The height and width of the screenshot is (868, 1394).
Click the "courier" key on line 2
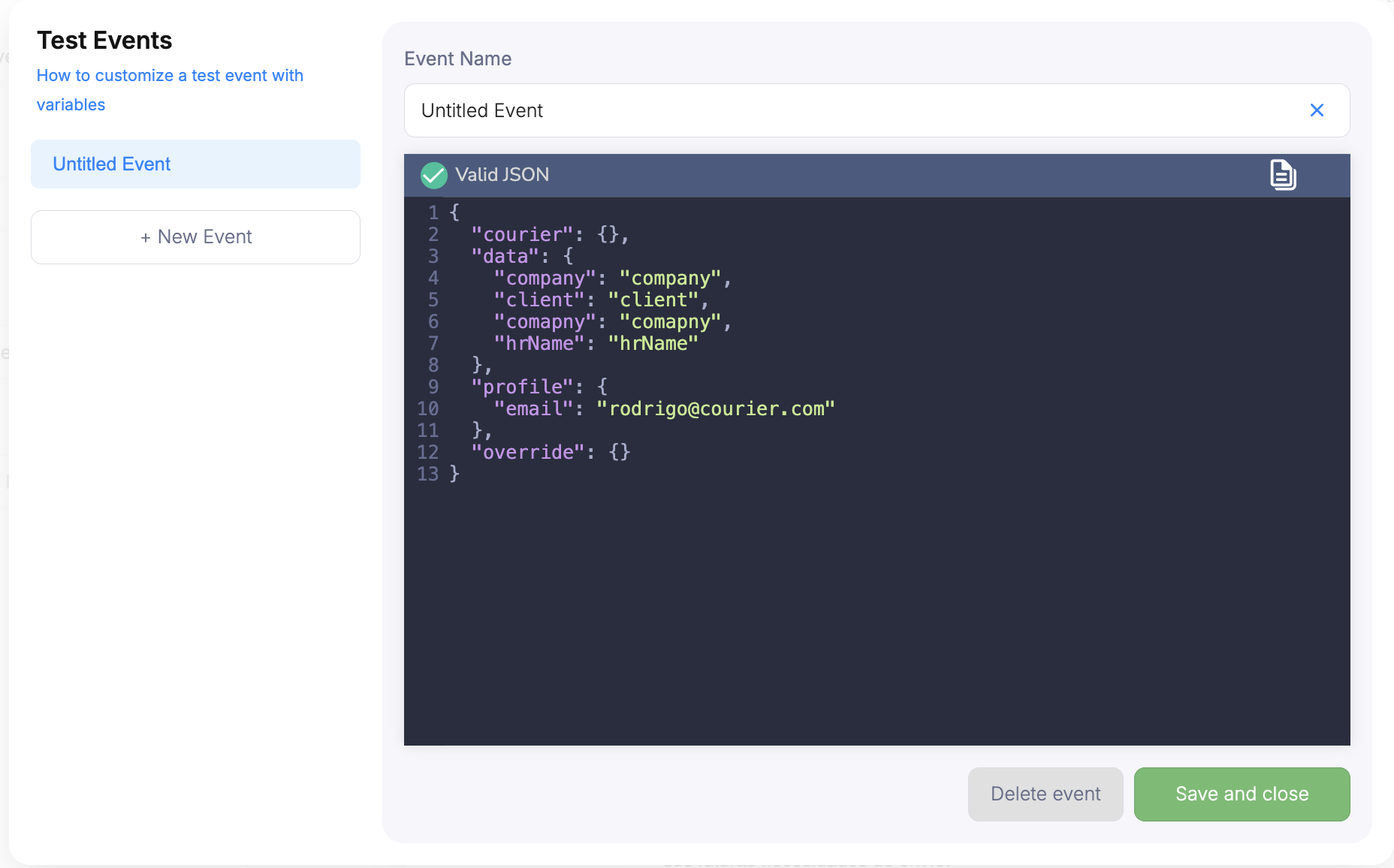tap(522, 235)
